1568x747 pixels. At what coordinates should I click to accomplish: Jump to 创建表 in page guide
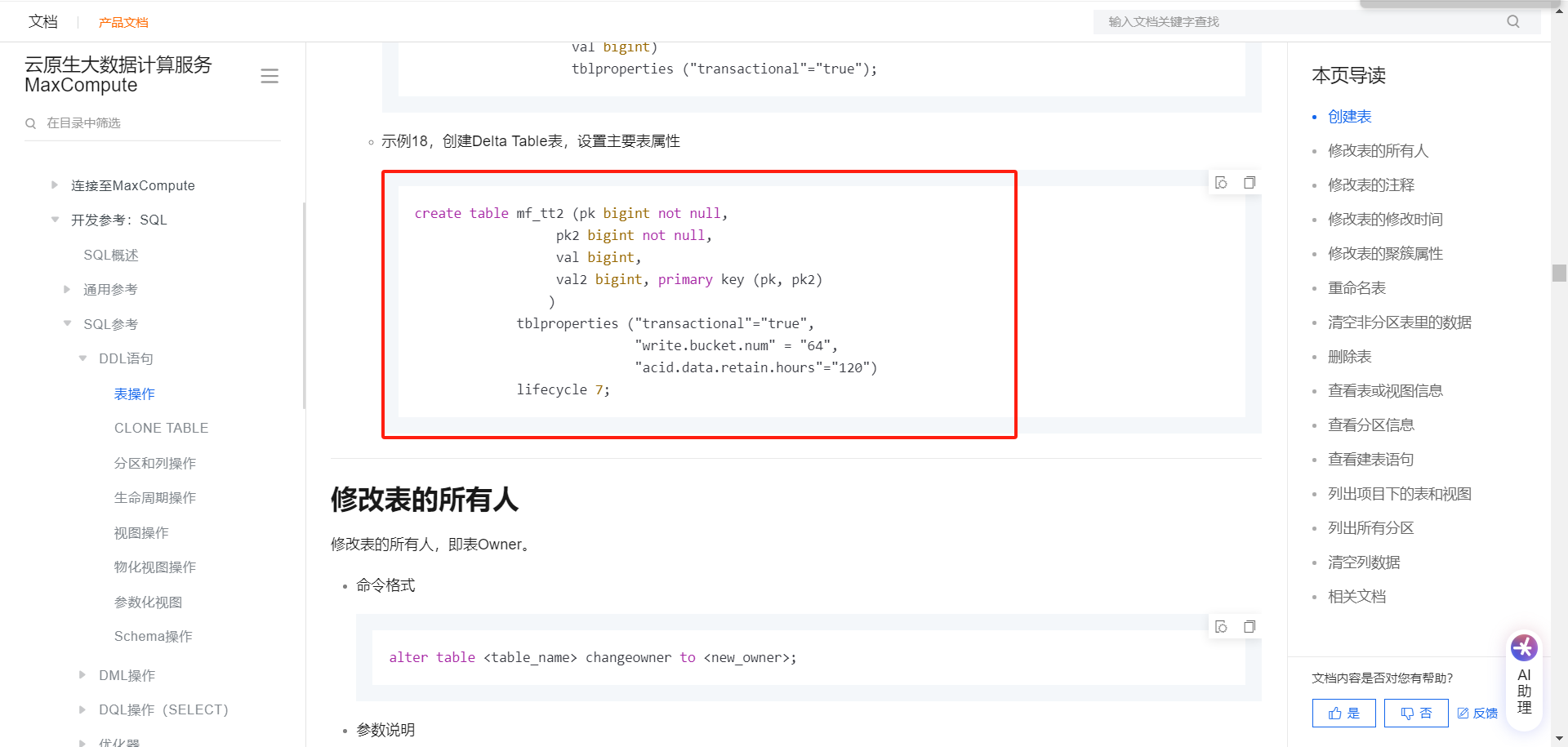[1350, 117]
